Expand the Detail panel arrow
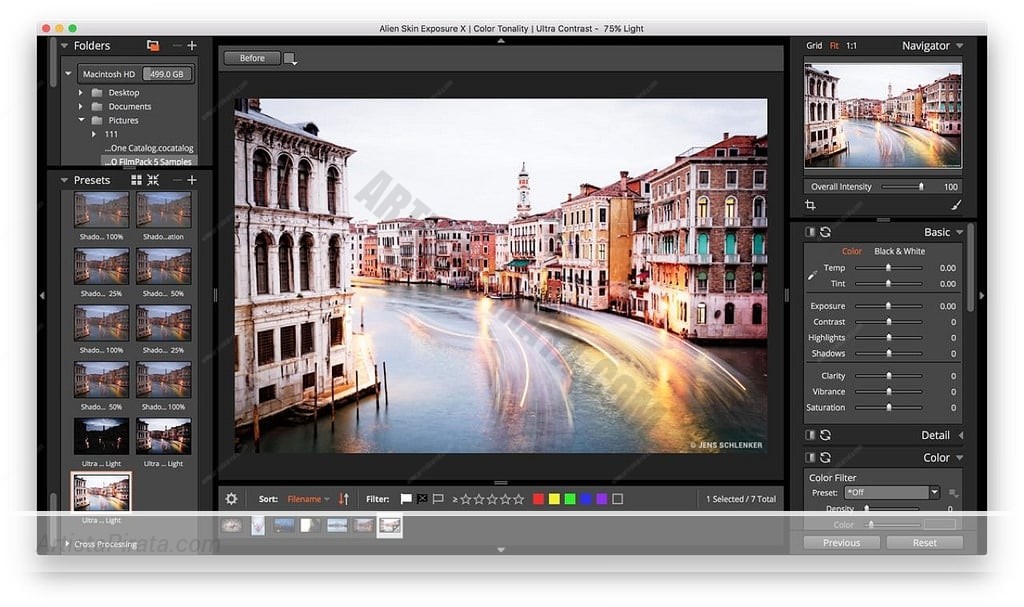Viewport: 1024px width, 607px height. coord(961,435)
